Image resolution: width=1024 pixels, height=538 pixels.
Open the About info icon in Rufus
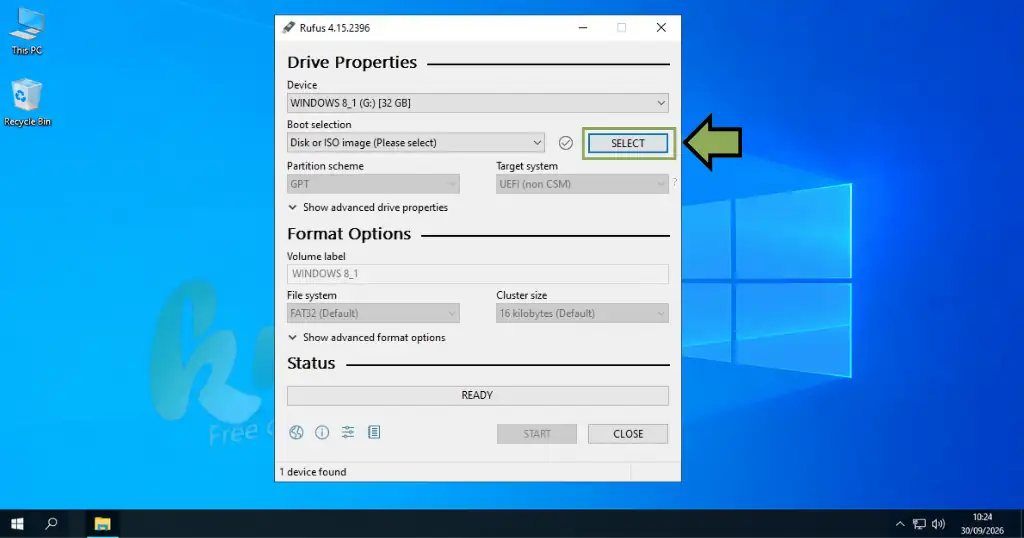point(322,432)
